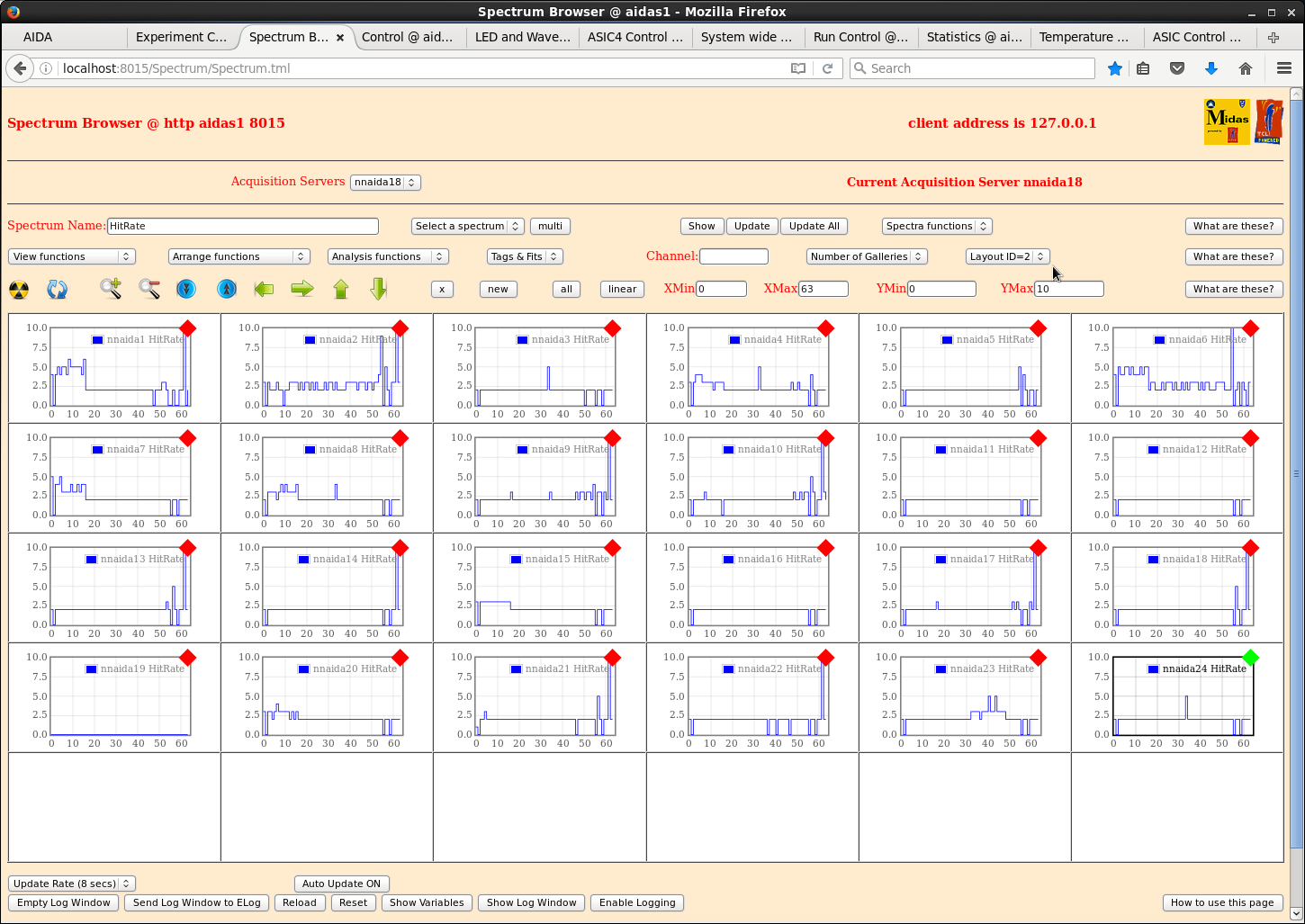
Task: Click site info icon beside URL
Action: coord(46,68)
